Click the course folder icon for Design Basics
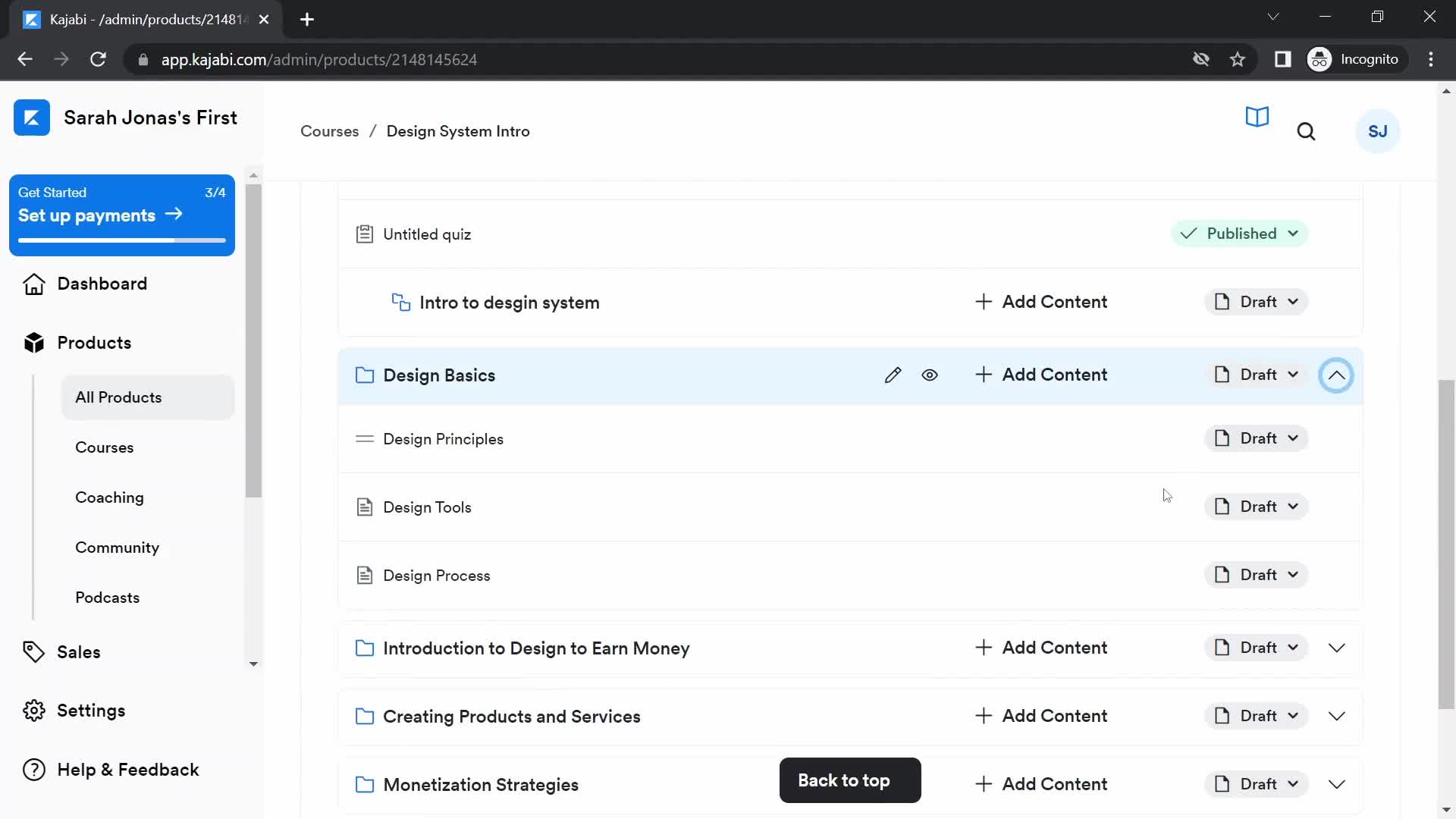Image resolution: width=1456 pixels, height=819 pixels. (364, 374)
